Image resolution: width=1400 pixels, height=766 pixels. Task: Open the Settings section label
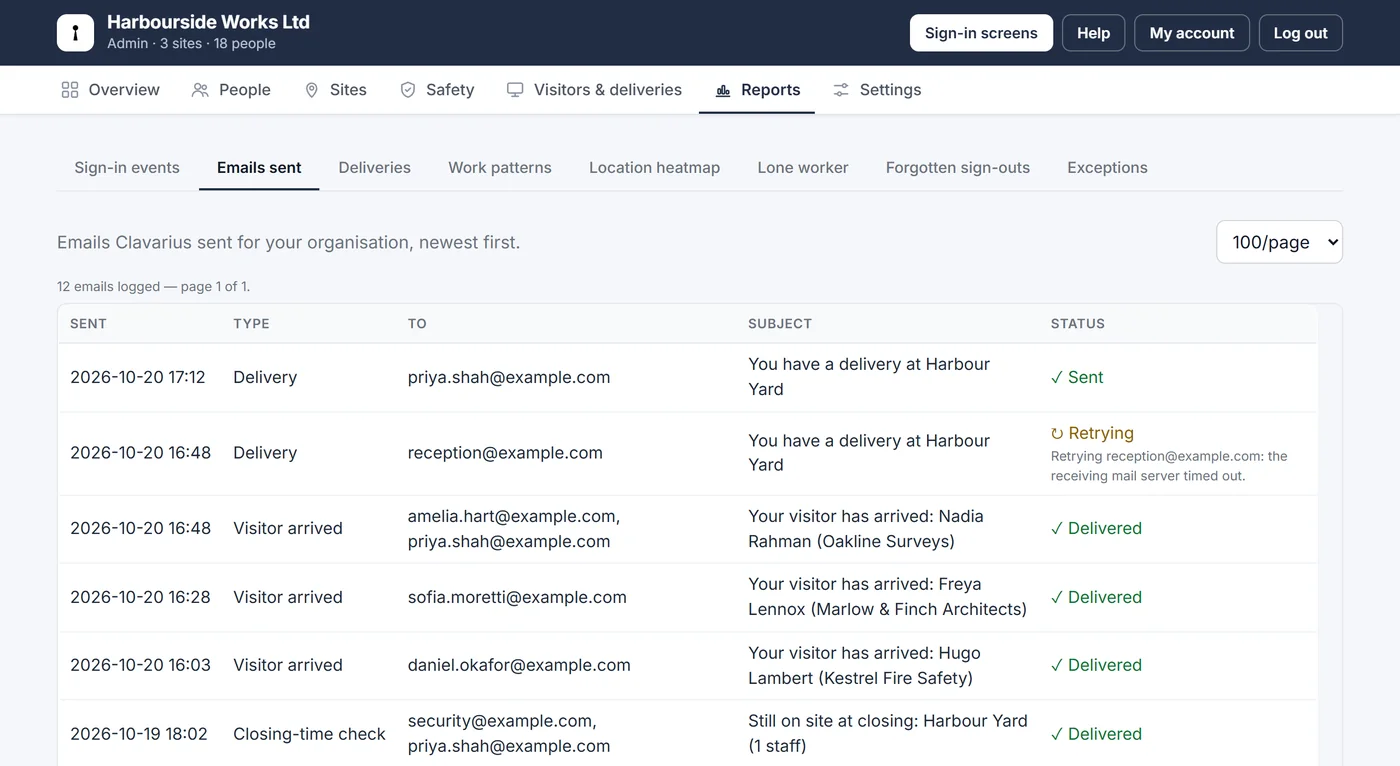890,90
